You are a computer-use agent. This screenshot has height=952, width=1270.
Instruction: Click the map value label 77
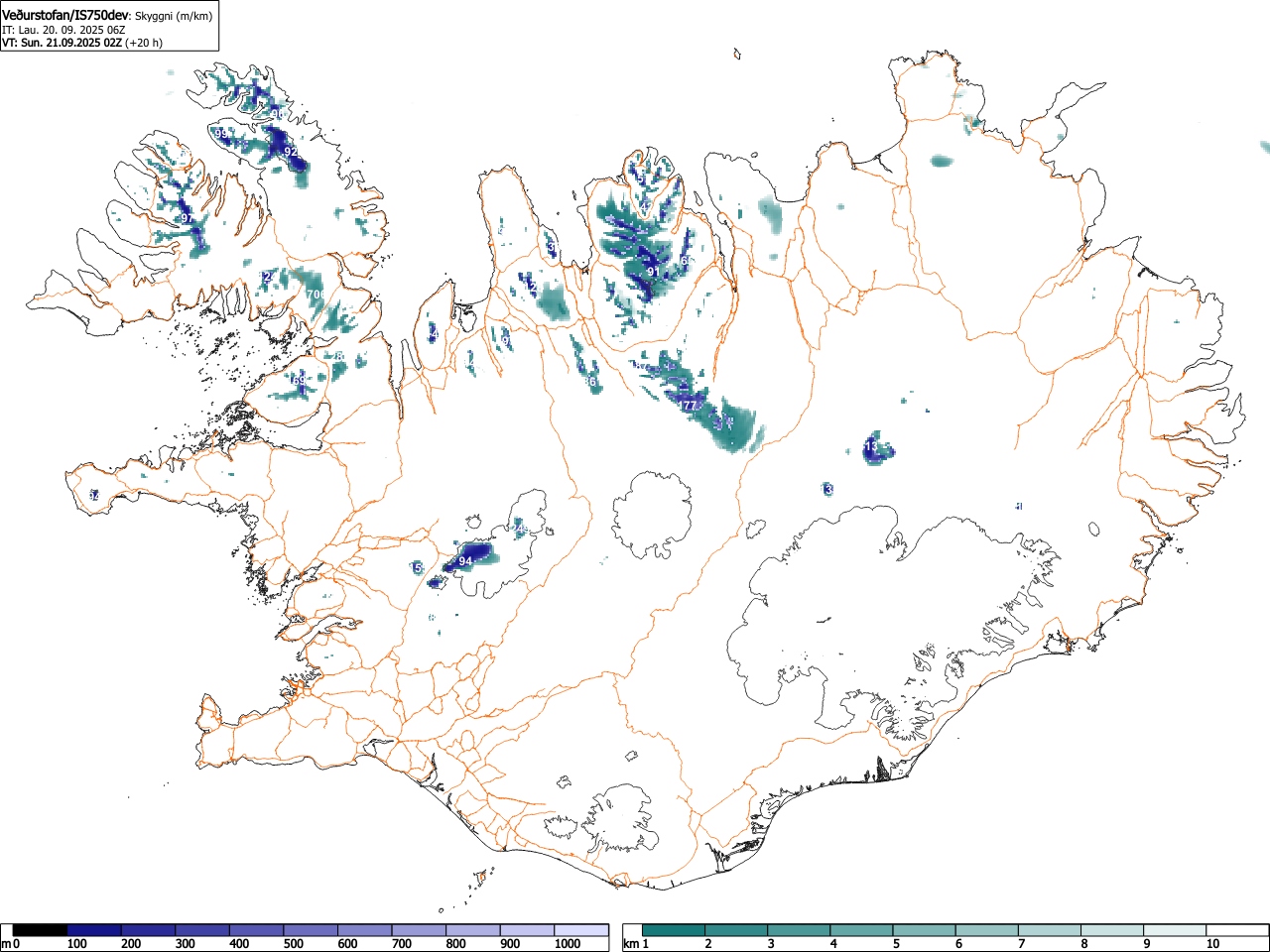tap(689, 406)
